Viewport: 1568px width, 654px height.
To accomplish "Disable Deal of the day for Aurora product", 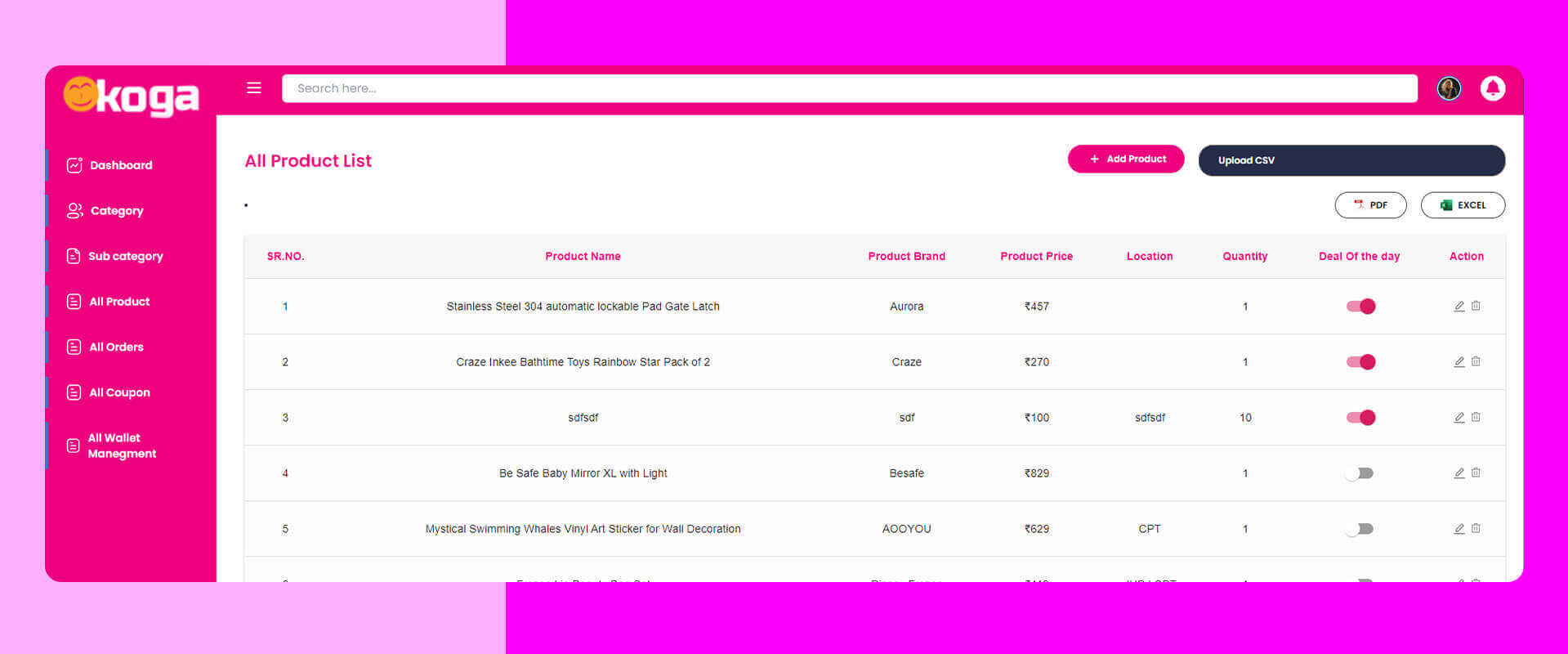I will (x=1360, y=307).
